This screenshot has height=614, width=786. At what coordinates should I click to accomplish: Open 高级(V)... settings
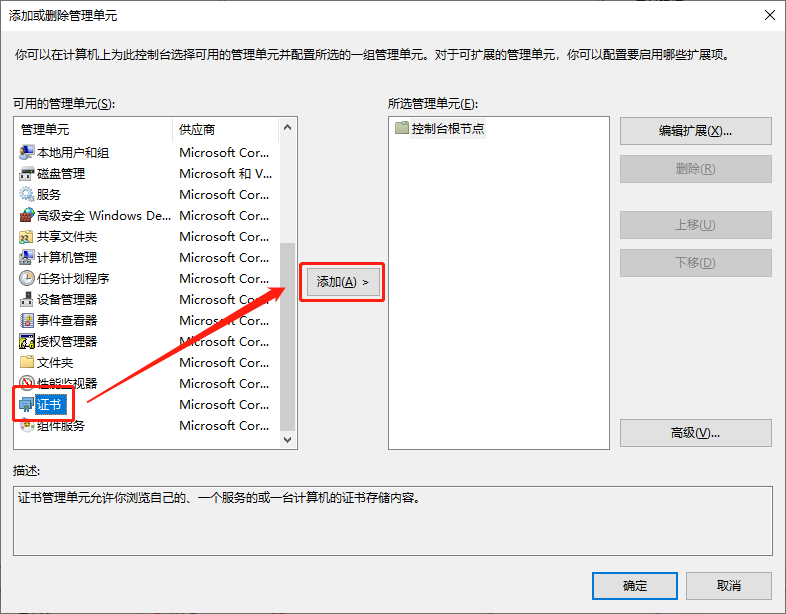(695, 433)
